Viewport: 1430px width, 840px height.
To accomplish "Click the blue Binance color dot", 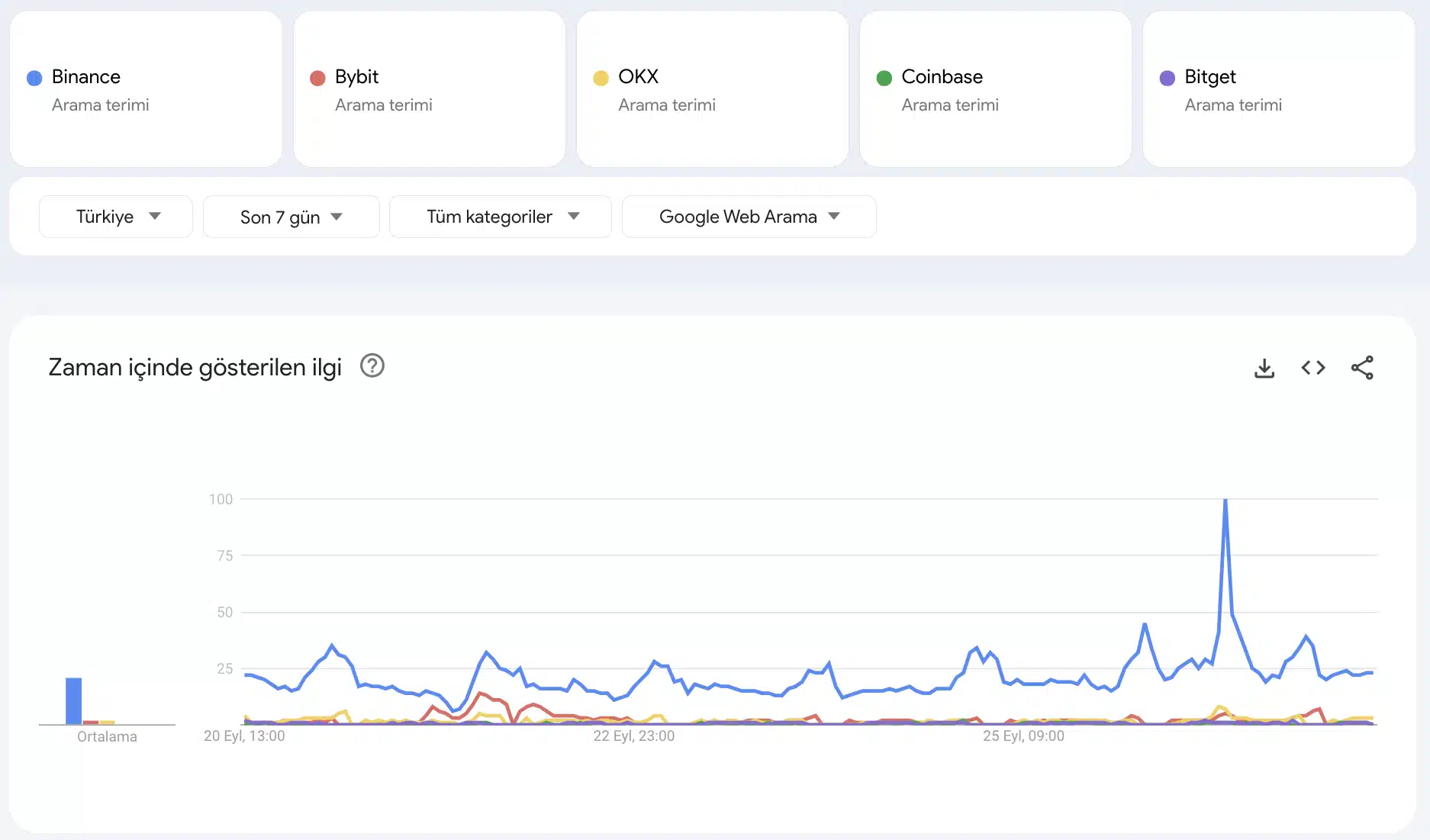I will (34, 78).
